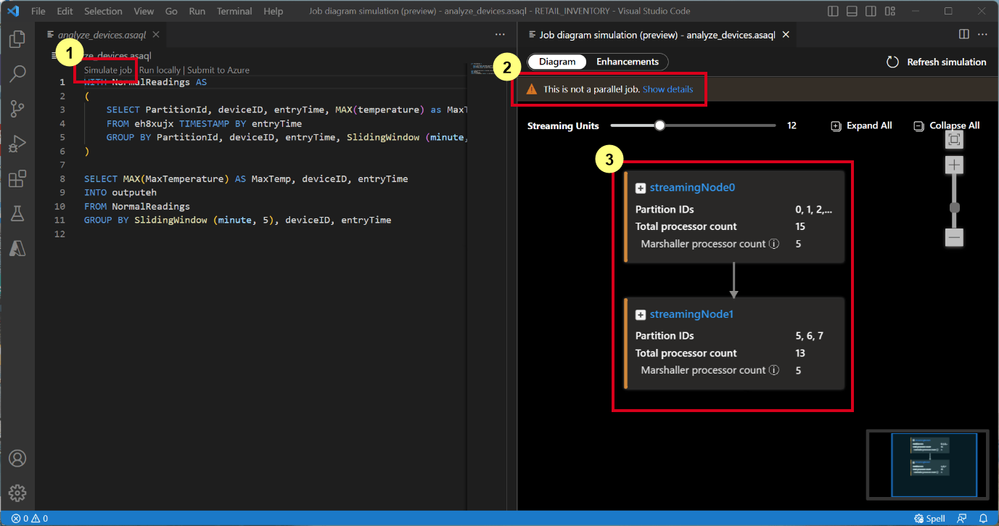Image resolution: width=999 pixels, height=526 pixels.
Task: Show Marshaller processor count info for streamingNode0
Action: click(774, 244)
